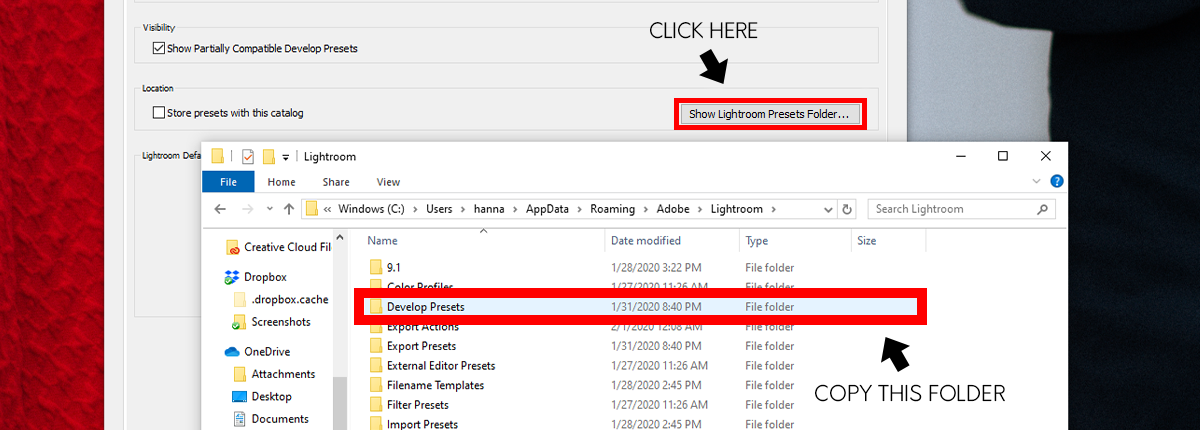Viewport: 1200px width, 430px height.
Task: Toggle Show Partially Compatible Develop Presets
Action: tap(159, 48)
